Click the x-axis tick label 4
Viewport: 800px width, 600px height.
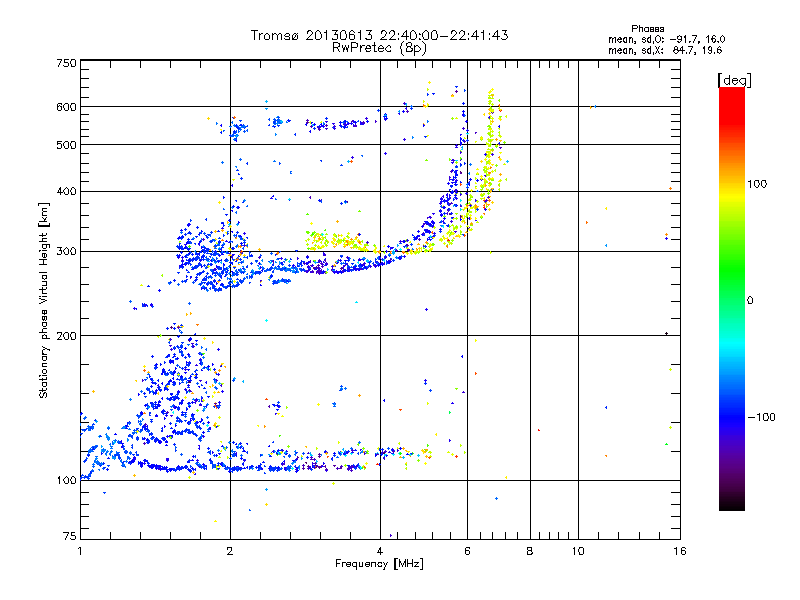tap(380, 551)
